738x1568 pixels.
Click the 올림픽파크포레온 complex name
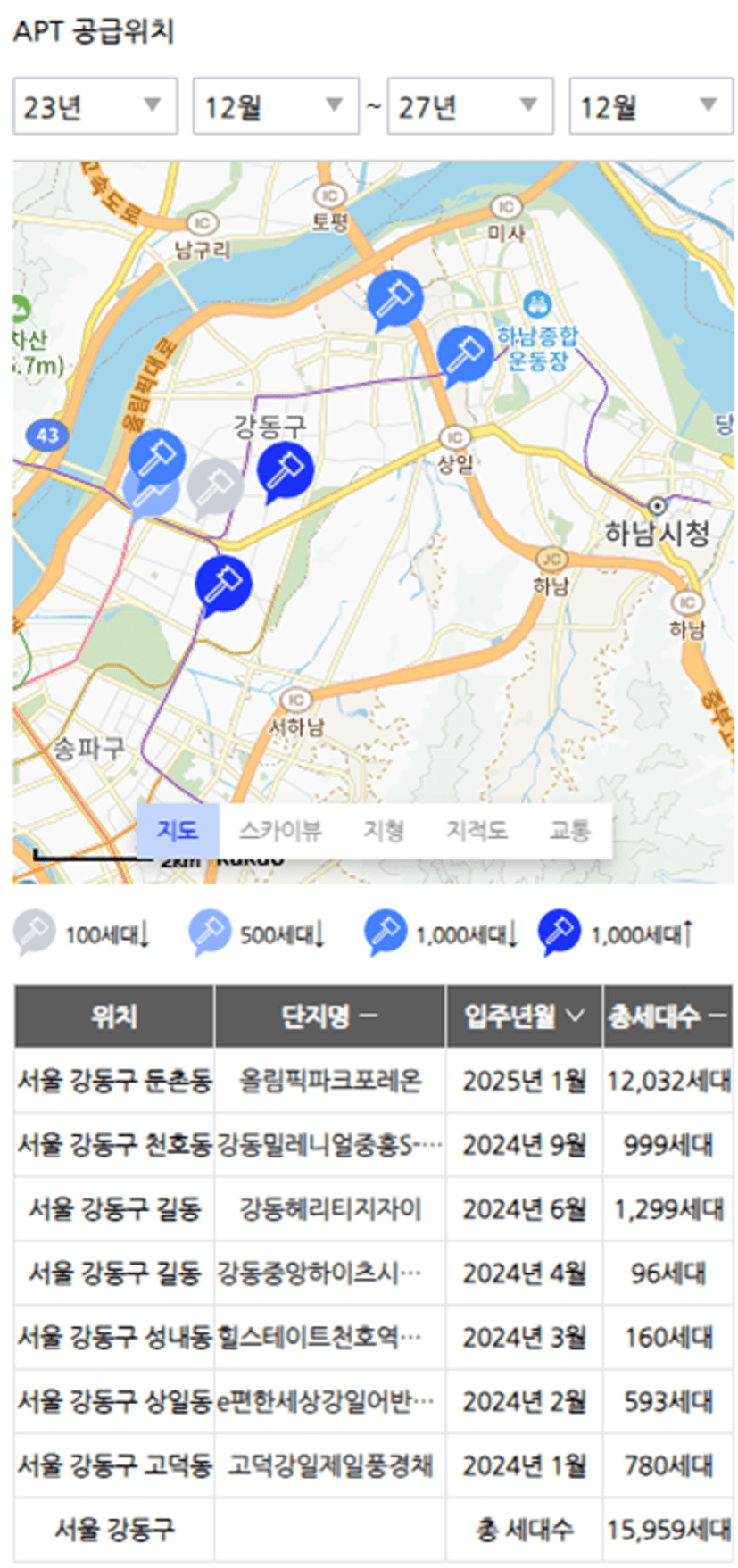tap(330, 1081)
